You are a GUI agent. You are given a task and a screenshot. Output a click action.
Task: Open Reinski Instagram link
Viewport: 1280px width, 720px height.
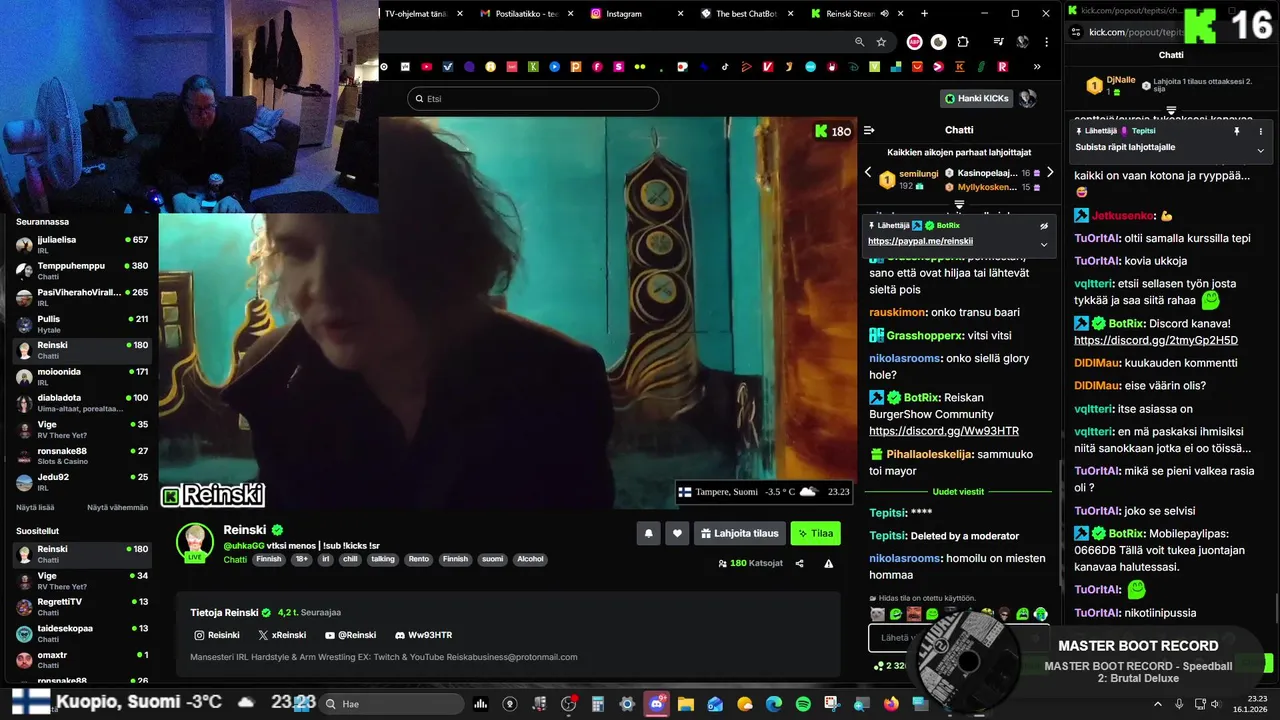tap(217, 635)
